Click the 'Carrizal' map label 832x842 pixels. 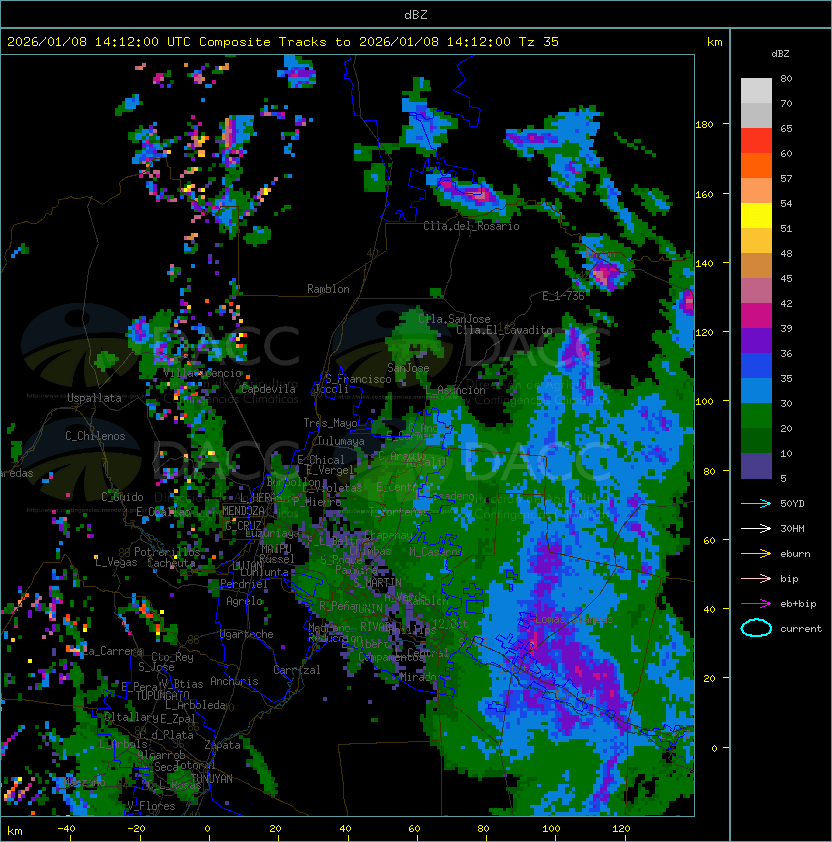tap(297, 670)
